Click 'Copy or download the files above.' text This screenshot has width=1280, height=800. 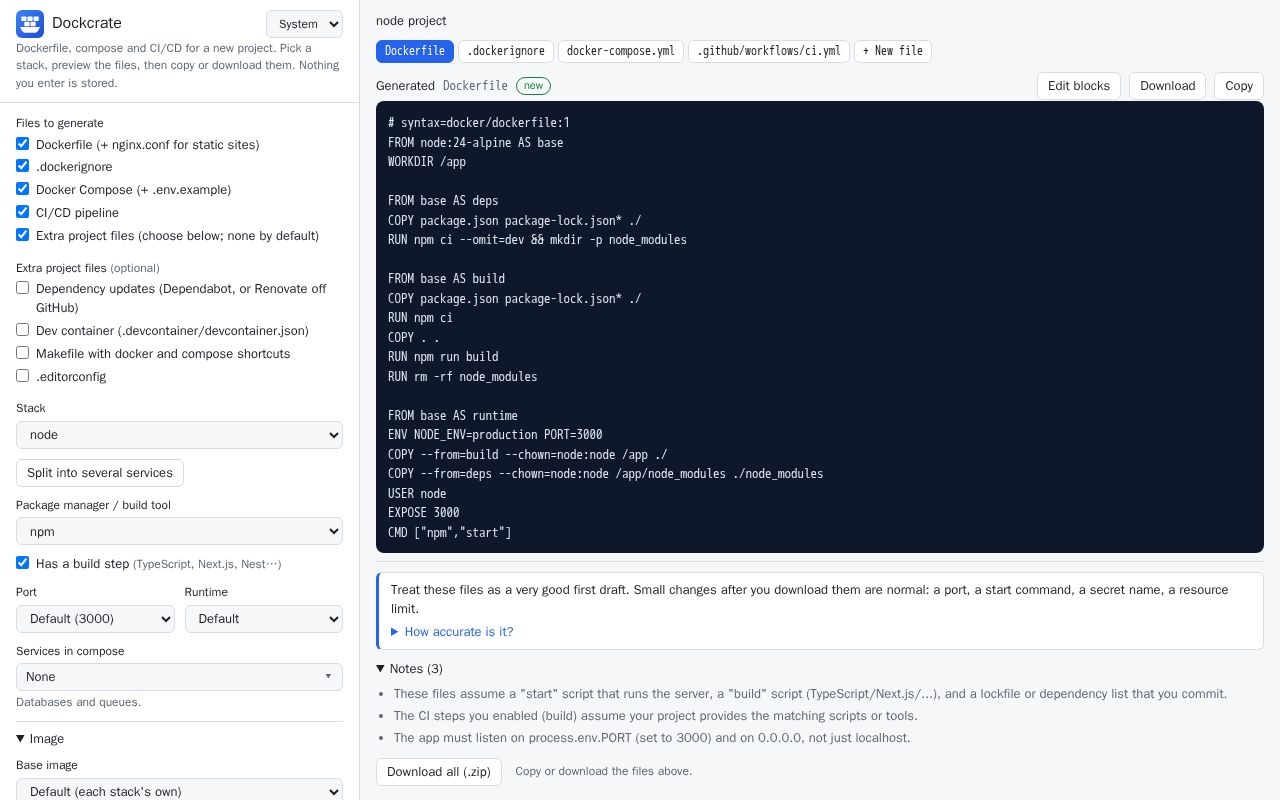click(x=603, y=771)
